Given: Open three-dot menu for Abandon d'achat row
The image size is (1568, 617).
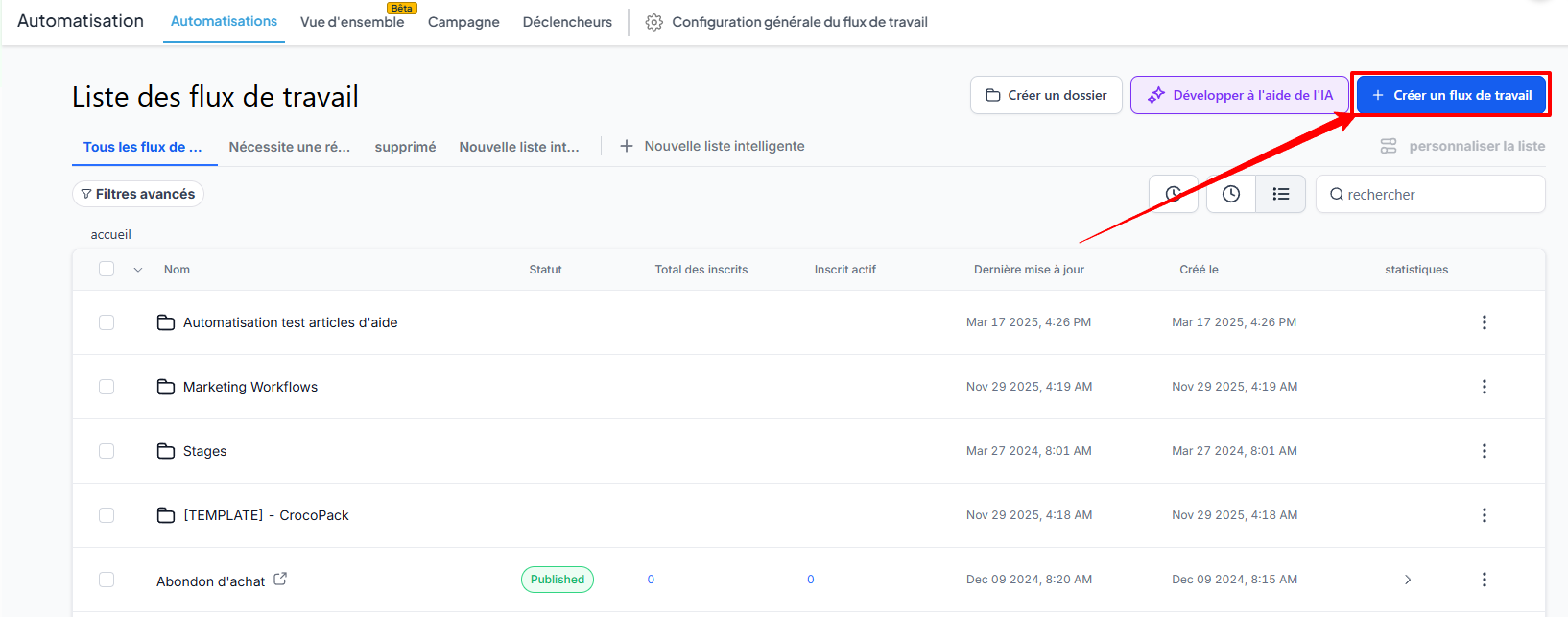Looking at the screenshot, I should [1484, 580].
